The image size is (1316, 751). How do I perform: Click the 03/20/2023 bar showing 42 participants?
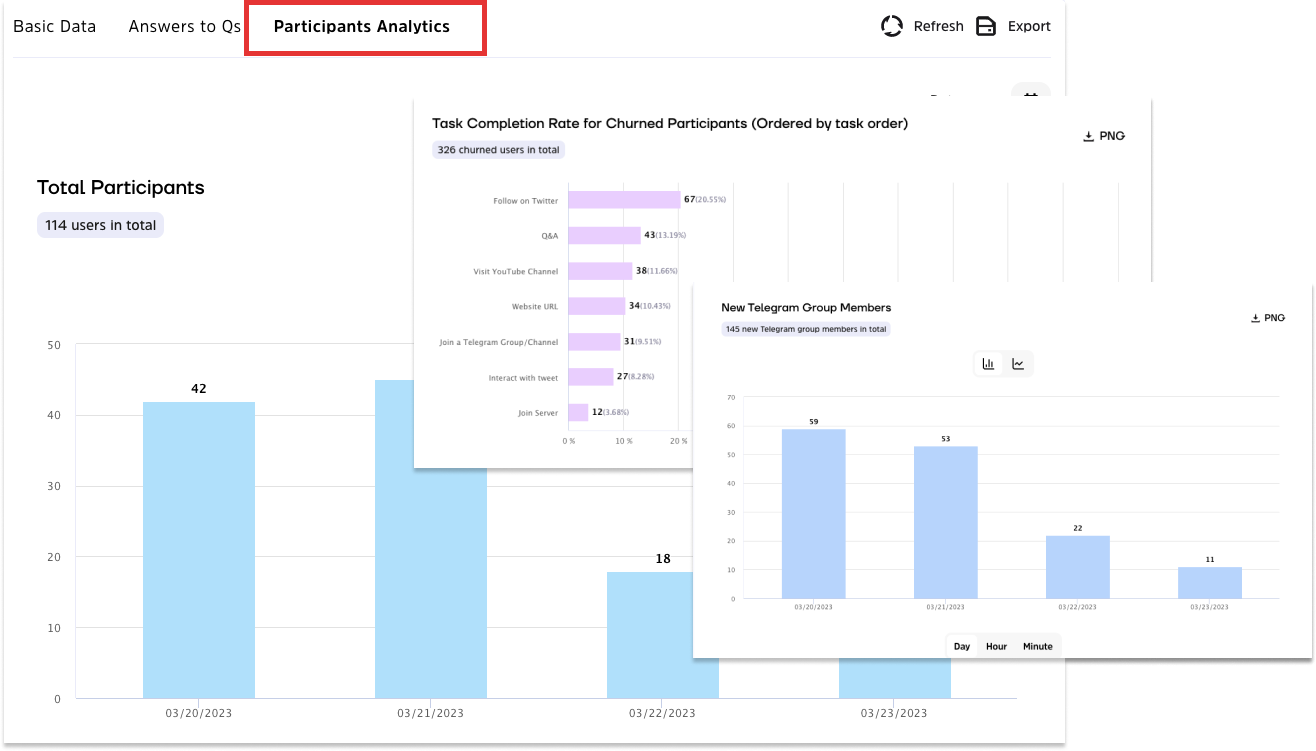pyautogui.click(x=198, y=549)
